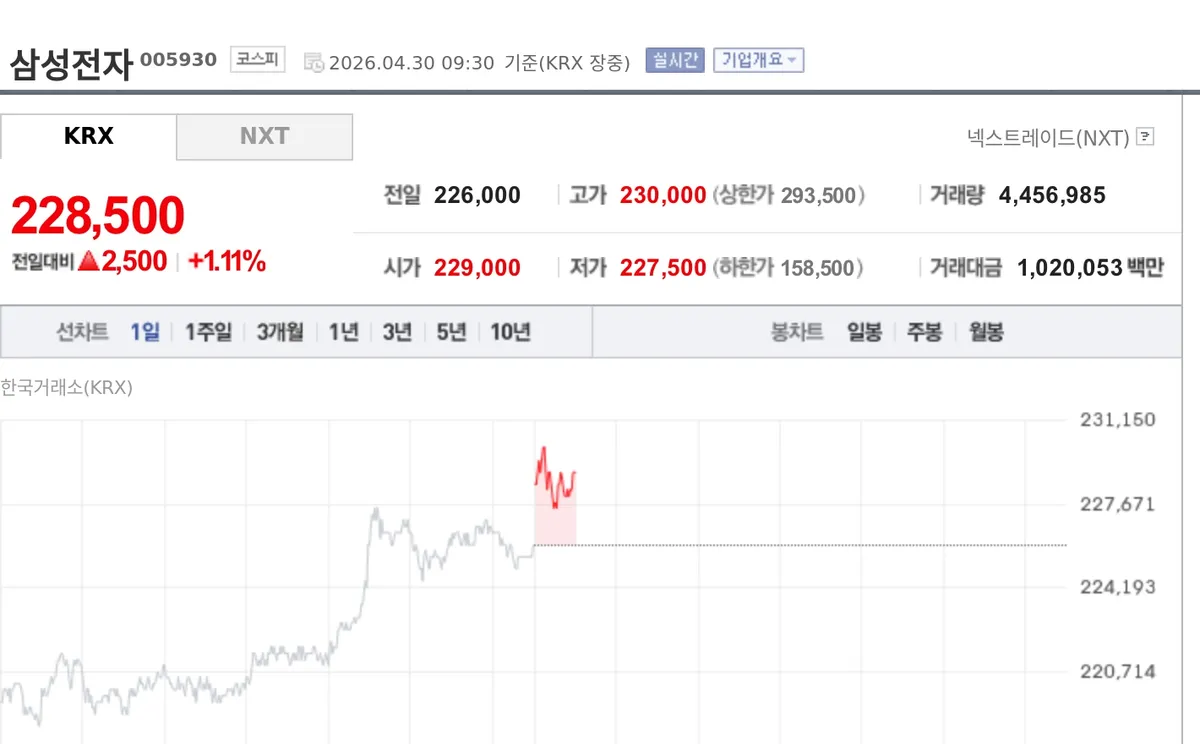Switch to the 주봉 candlestick chart
The width and height of the screenshot is (1200, 744).
(x=924, y=332)
